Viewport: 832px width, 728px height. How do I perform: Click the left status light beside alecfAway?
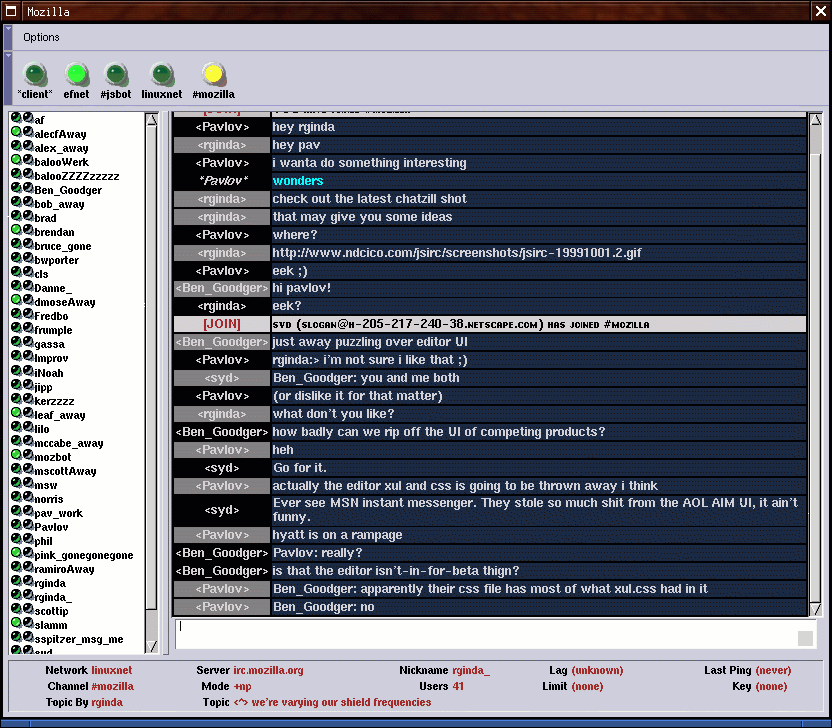click(x=16, y=132)
